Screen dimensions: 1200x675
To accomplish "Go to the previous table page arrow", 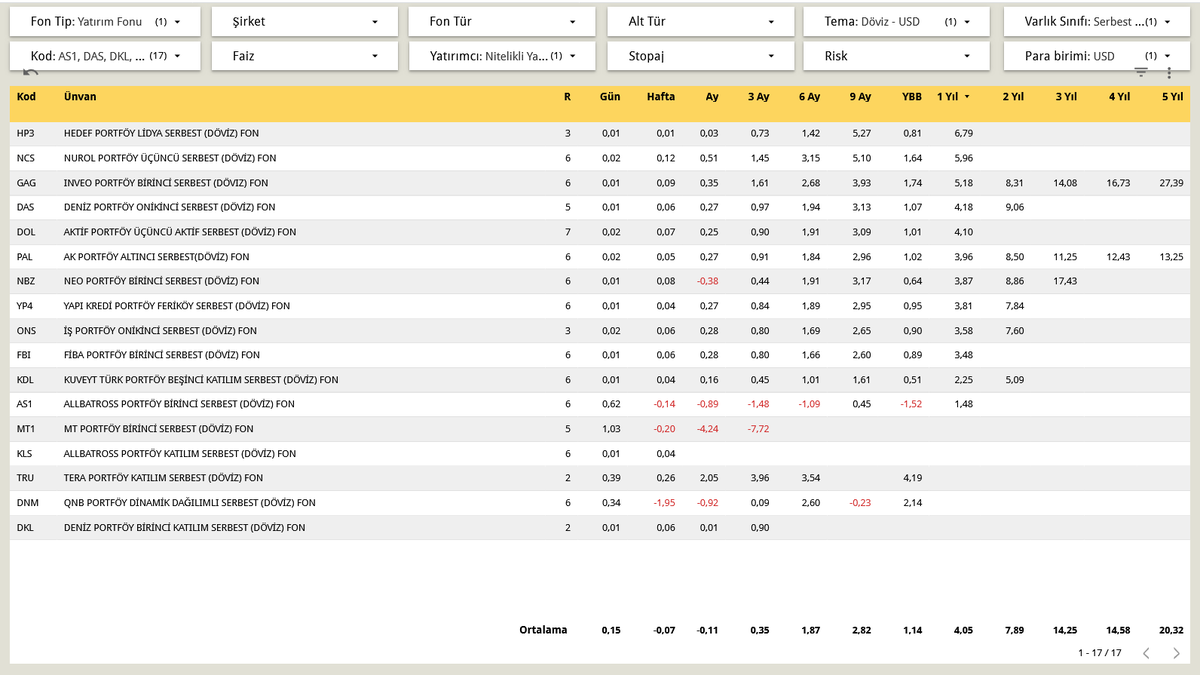I will 1146,653.
